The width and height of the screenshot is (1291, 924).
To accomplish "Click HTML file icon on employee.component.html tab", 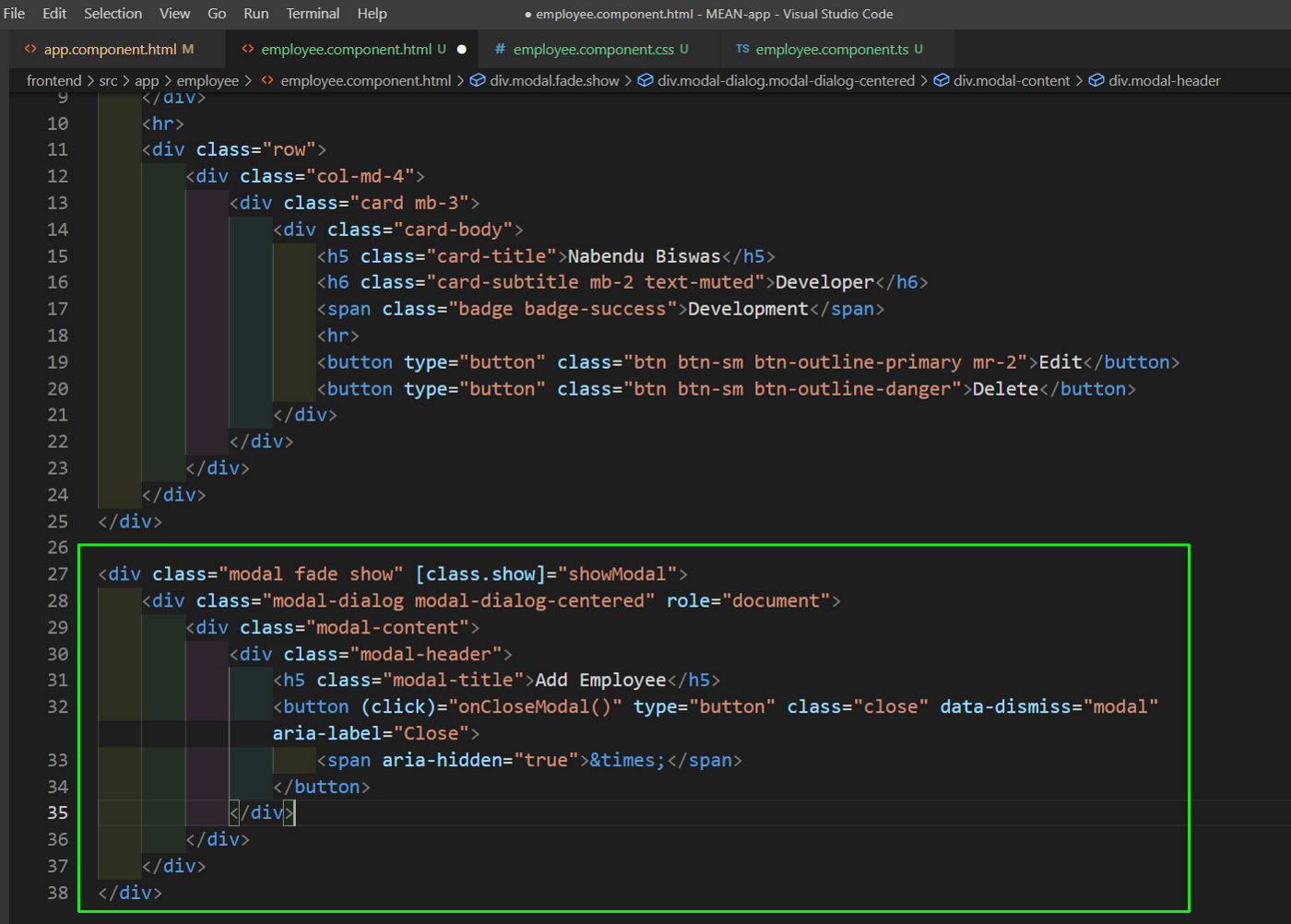I will [x=247, y=49].
